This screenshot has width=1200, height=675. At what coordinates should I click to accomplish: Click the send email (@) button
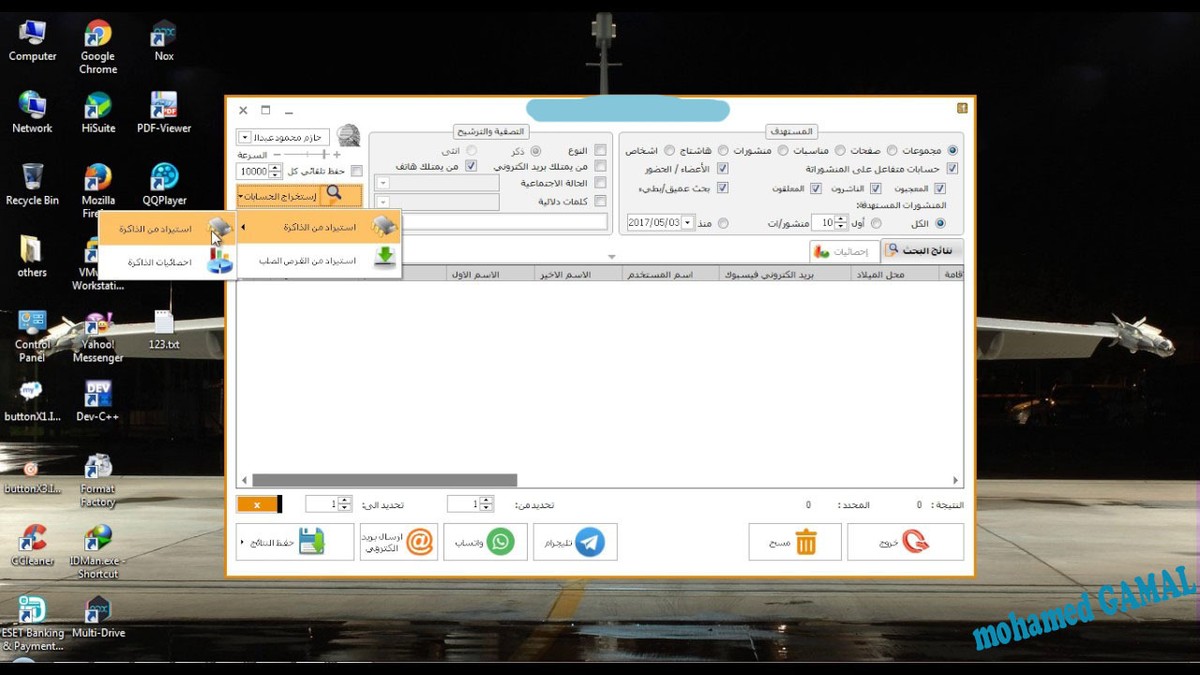click(399, 542)
